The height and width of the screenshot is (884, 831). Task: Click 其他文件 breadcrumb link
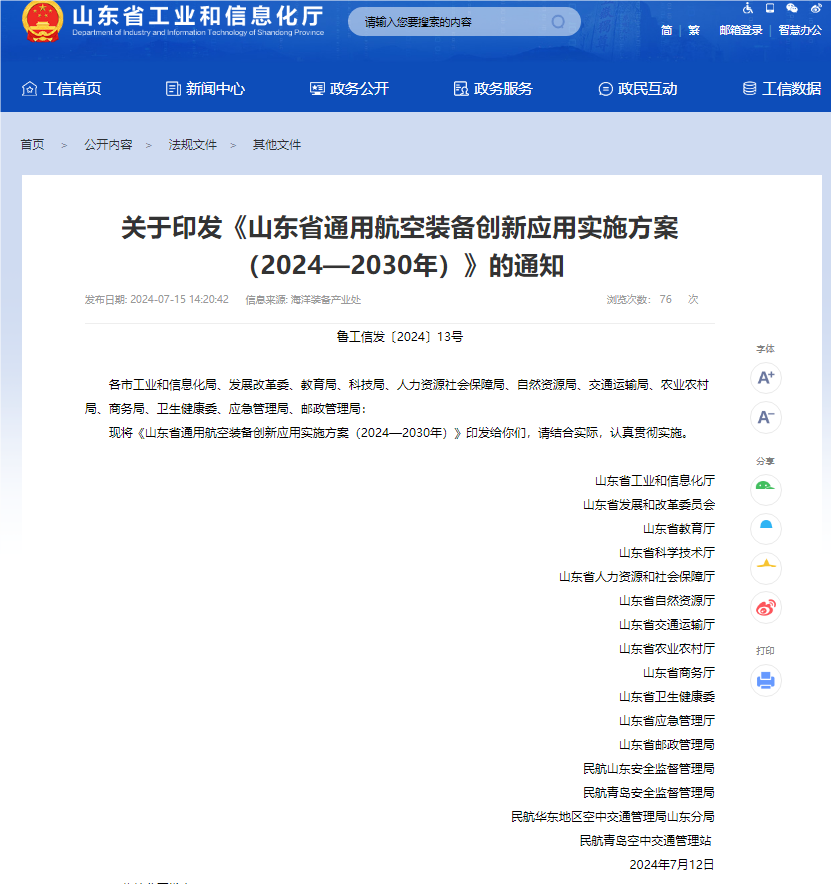(277, 144)
